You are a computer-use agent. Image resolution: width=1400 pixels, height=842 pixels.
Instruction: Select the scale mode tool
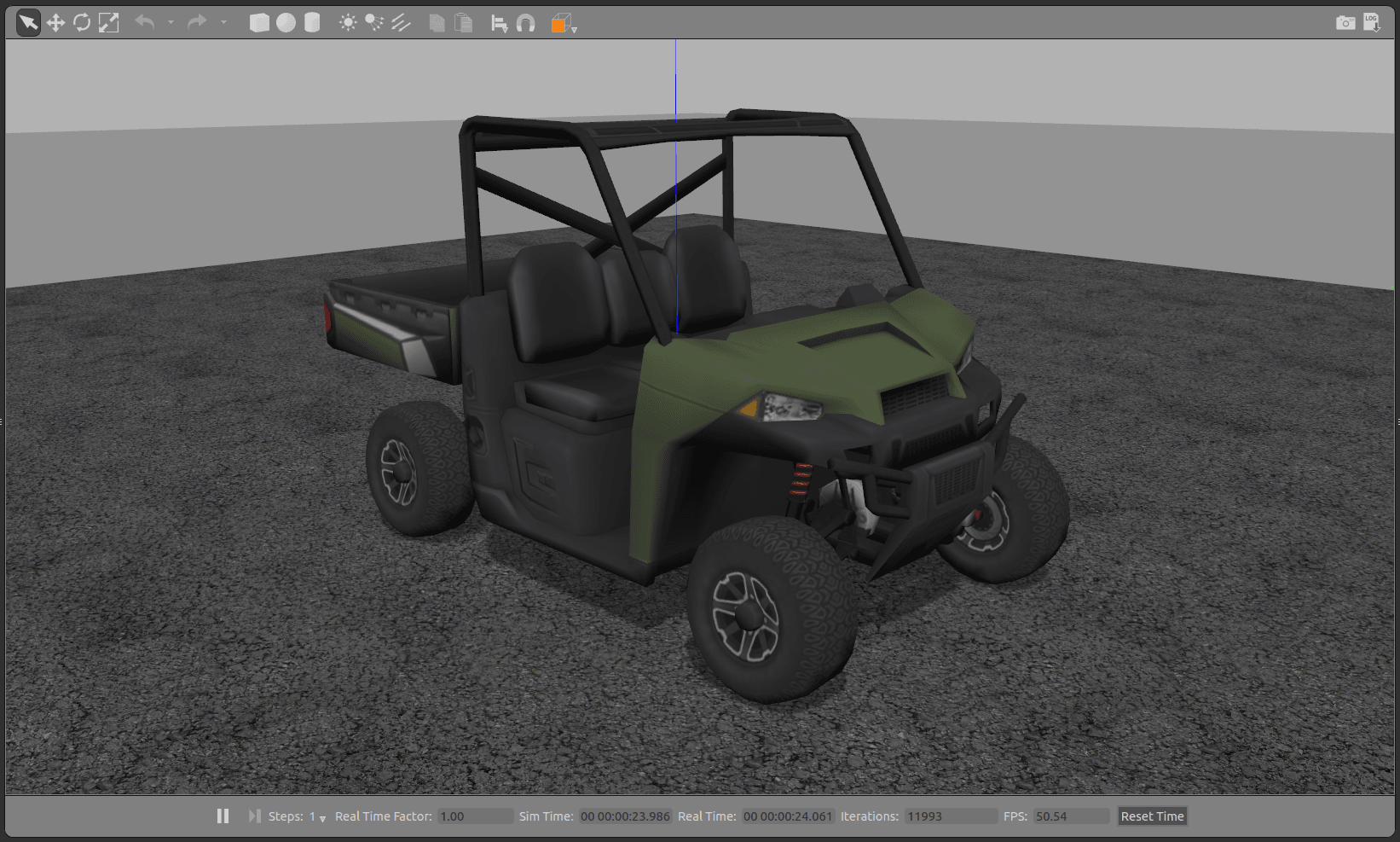point(109,22)
